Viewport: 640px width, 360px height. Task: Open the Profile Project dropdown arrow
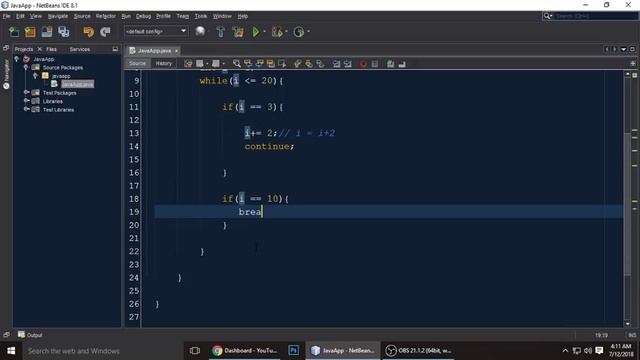tap(308, 32)
